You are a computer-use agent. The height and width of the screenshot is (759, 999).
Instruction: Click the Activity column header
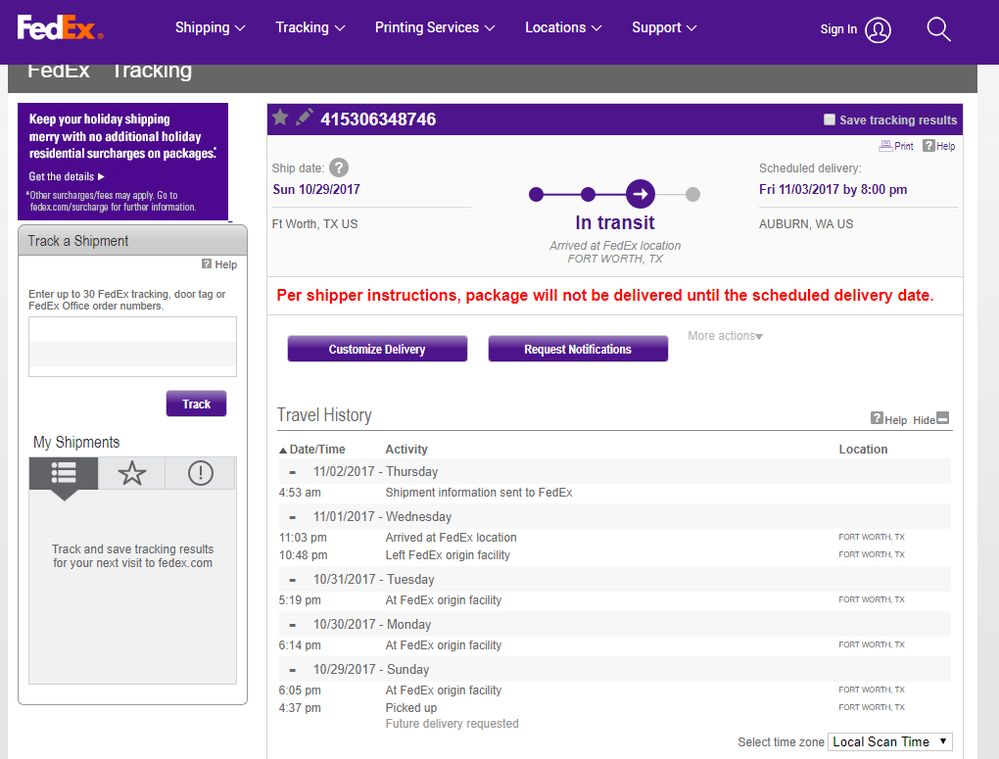pyautogui.click(x=406, y=449)
